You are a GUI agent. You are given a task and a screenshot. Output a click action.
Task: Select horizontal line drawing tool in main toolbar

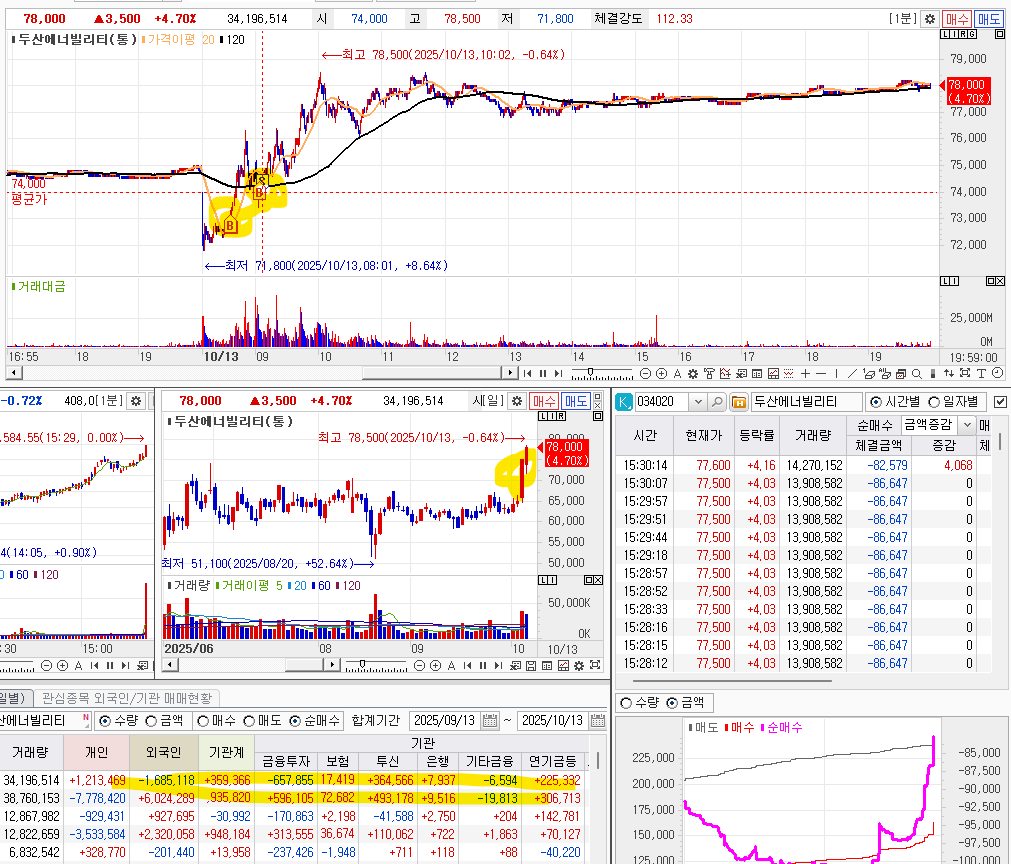(821, 373)
